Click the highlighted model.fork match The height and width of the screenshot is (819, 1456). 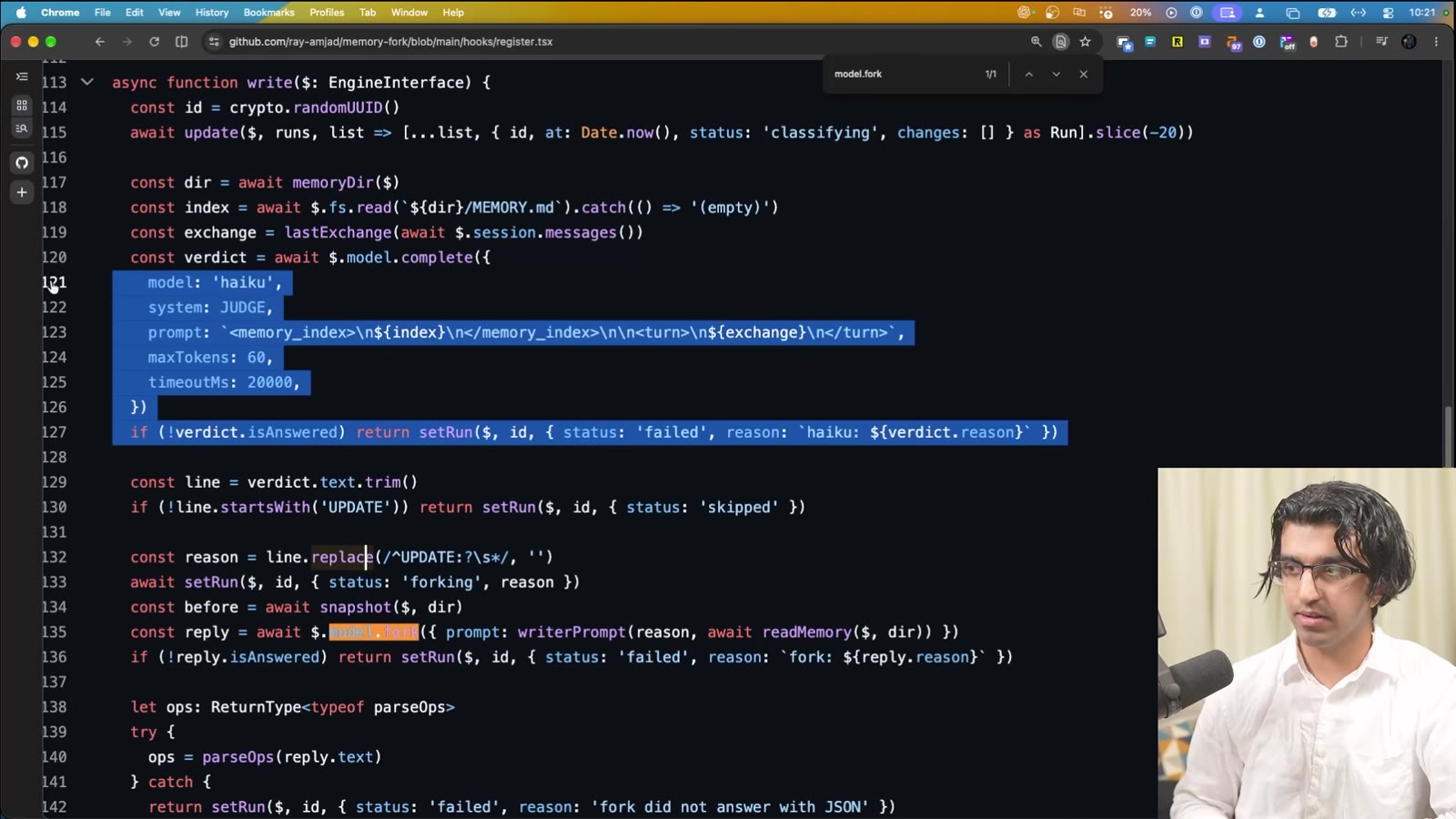[x=374, y=632]
